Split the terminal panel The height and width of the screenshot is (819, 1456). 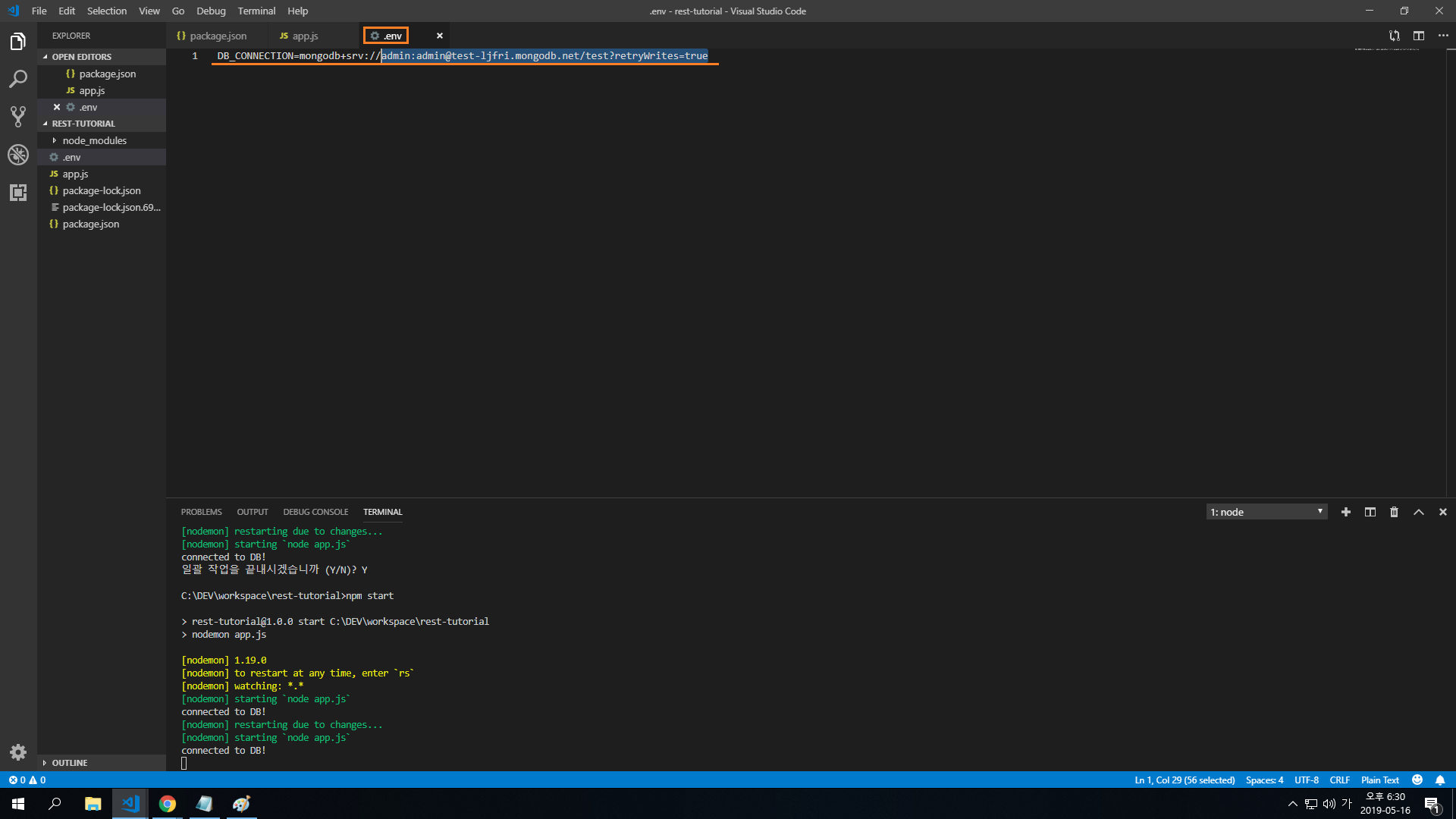1370,512
